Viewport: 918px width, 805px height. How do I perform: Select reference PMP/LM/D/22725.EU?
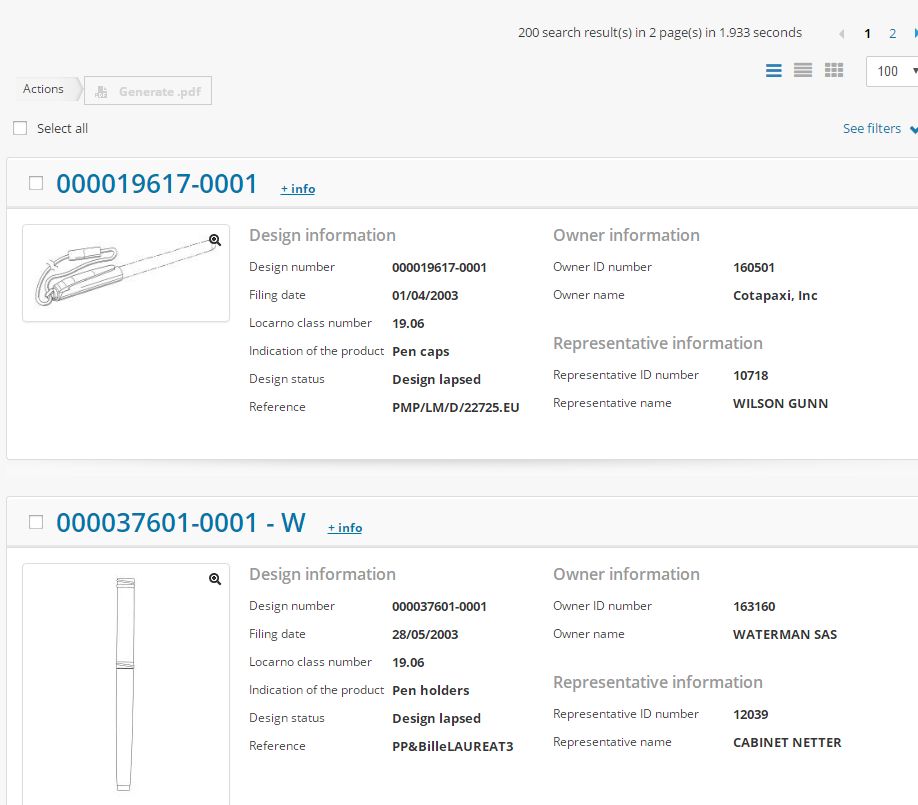(x=455, y=407)
